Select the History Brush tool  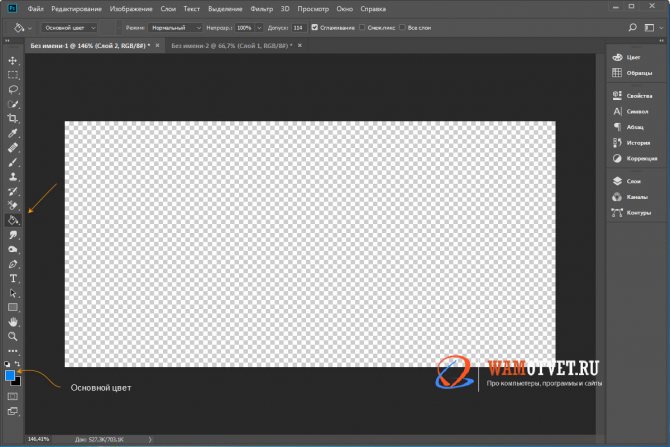[x=13, y=191]
